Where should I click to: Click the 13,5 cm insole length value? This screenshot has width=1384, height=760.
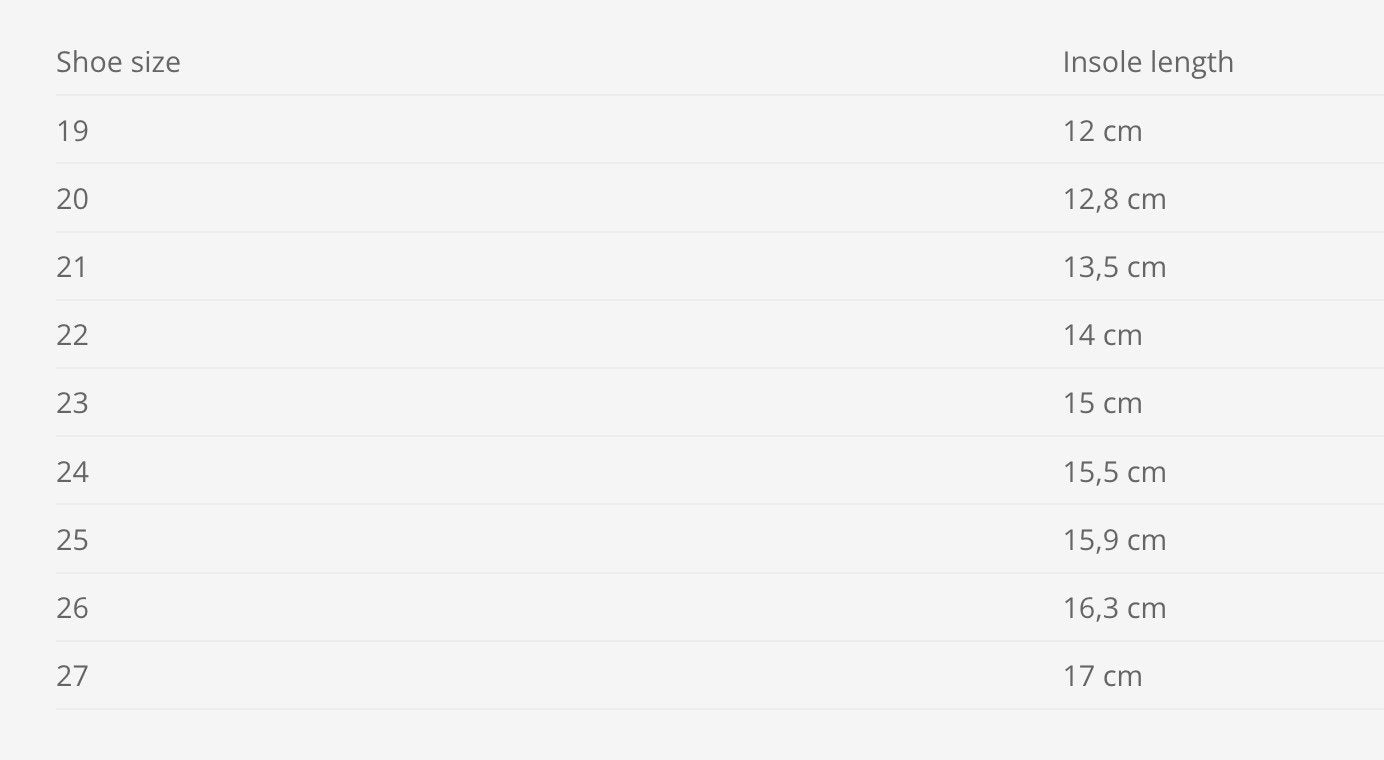[1114, 267]
